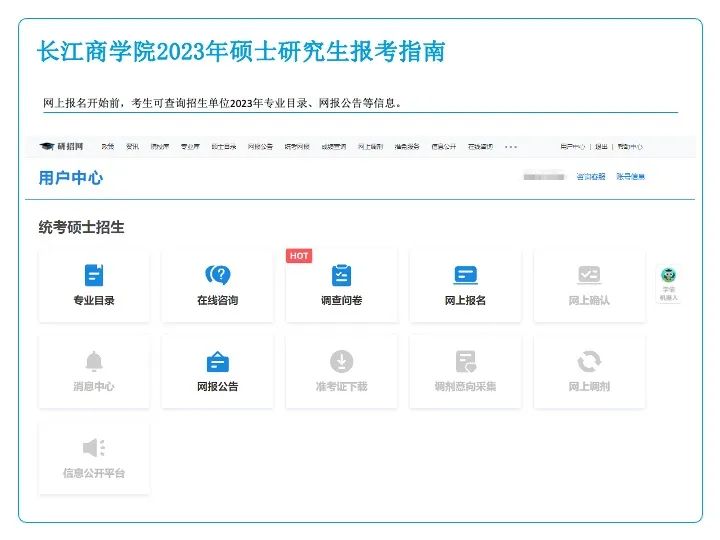Click the 网上调剂 refresh arrows icon

coord(589,361)
